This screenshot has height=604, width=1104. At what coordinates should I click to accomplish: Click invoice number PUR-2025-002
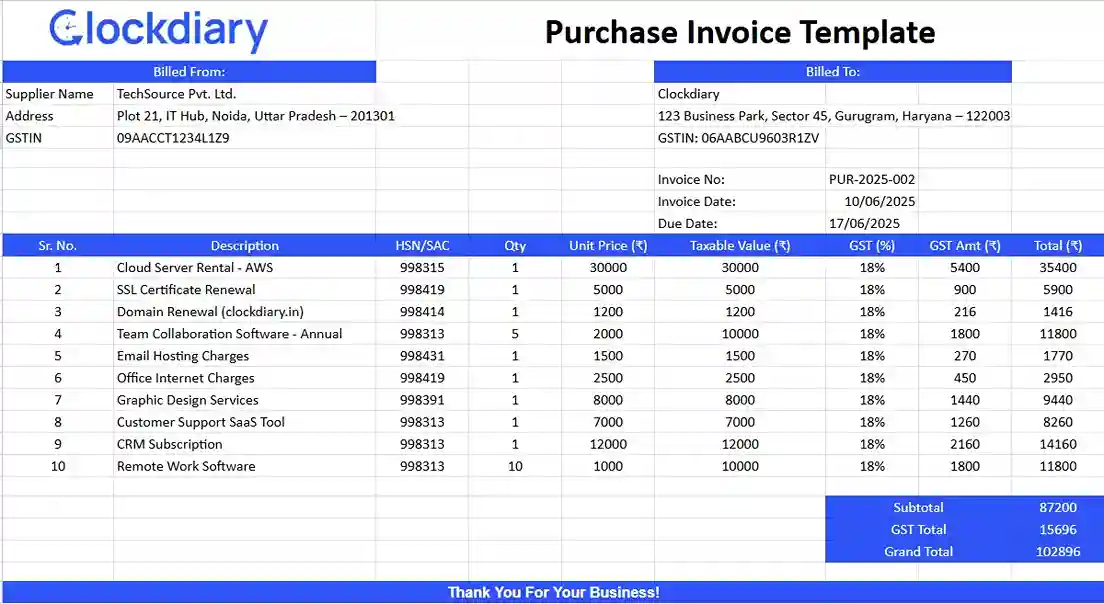(x=872, y=180)
